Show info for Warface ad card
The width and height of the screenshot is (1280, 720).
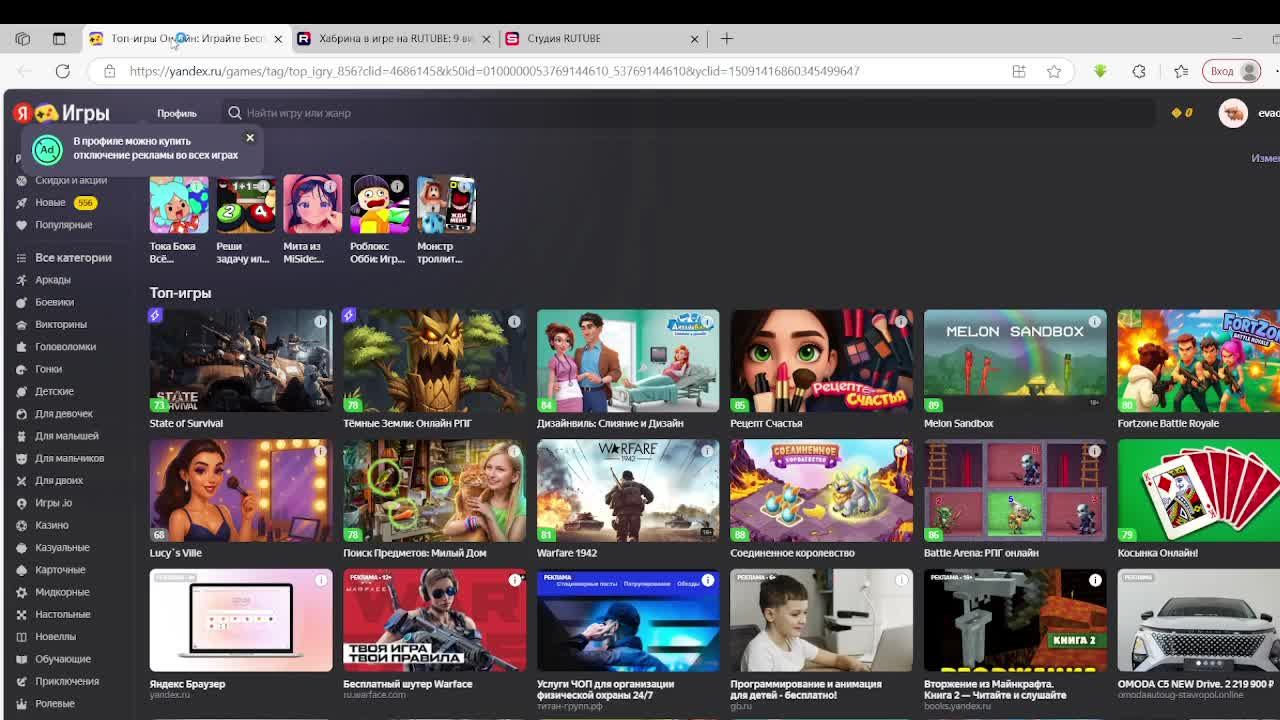tap(514, 580)
